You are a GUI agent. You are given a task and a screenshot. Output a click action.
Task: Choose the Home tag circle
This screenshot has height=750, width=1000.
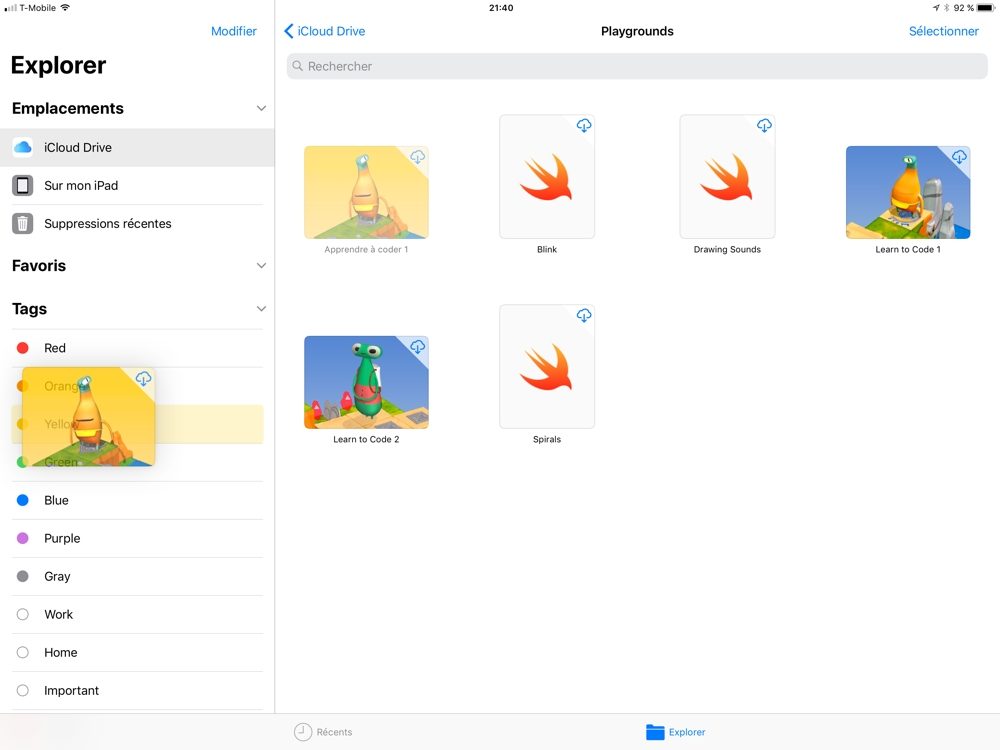22,652
